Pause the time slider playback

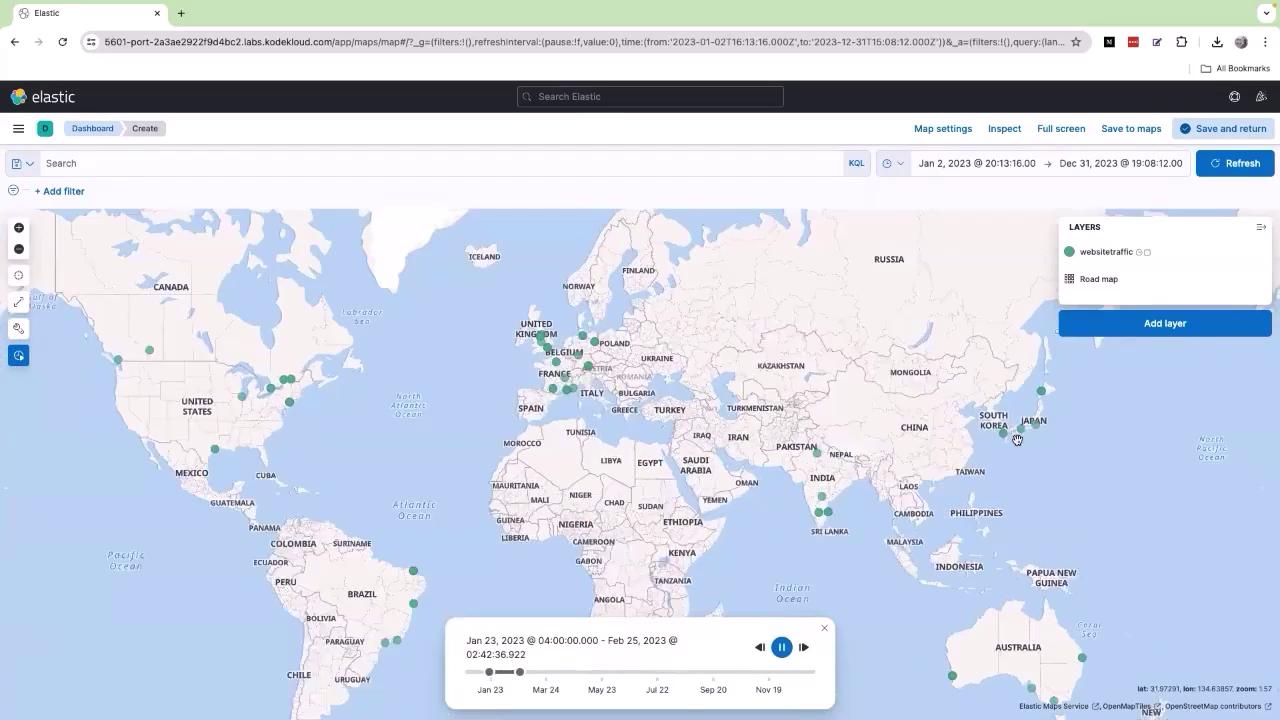(782, 647)
